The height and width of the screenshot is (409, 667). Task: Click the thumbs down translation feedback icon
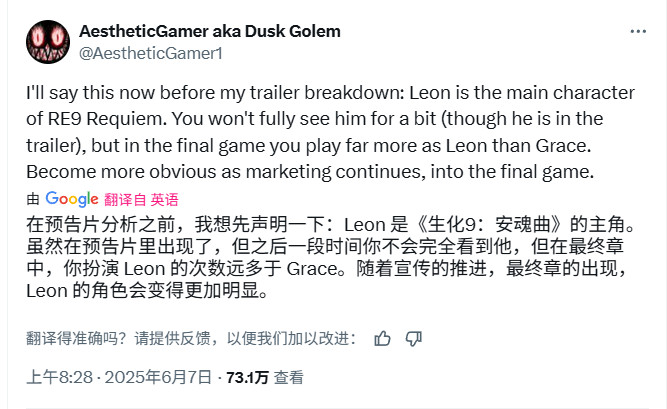click(413, 339)
